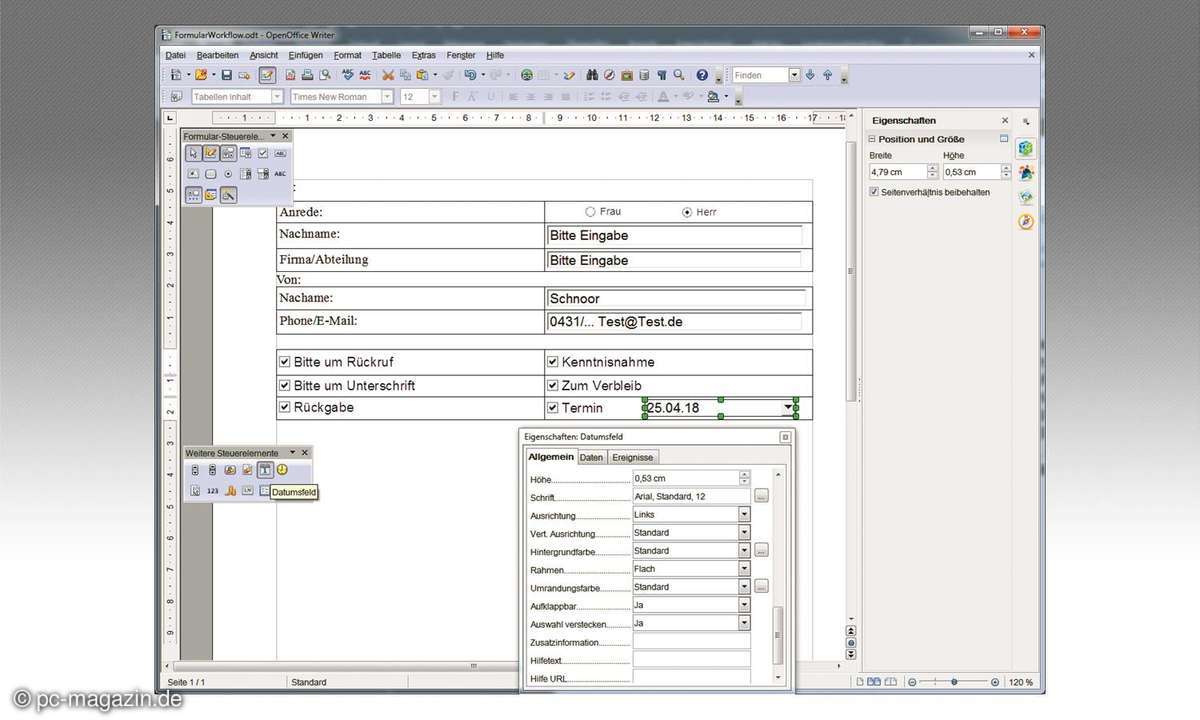
Task: Uncheck the Termin checkbox
Action: 552,407
